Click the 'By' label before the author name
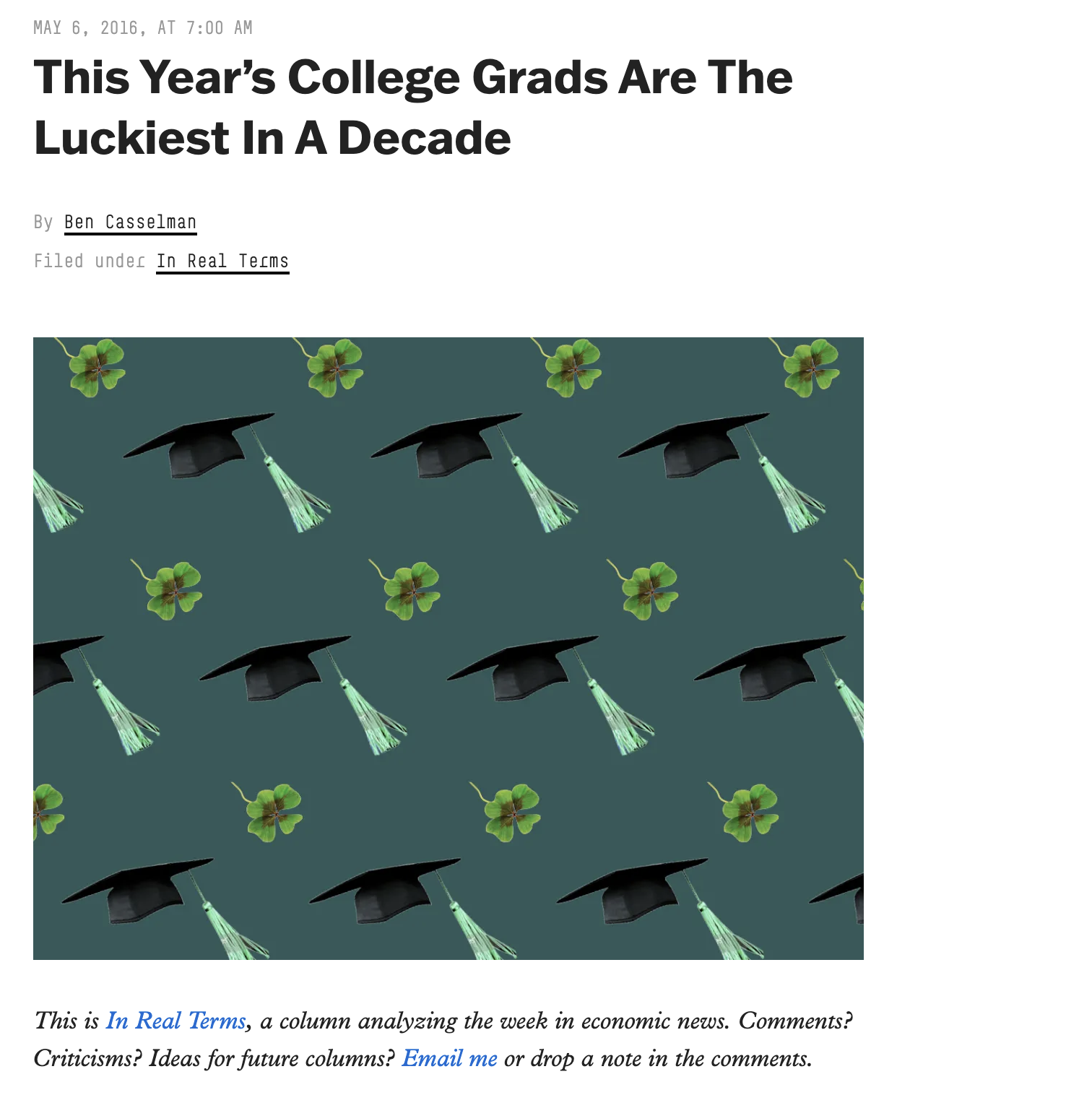The image size is (1092, 1095). [43, 222]
